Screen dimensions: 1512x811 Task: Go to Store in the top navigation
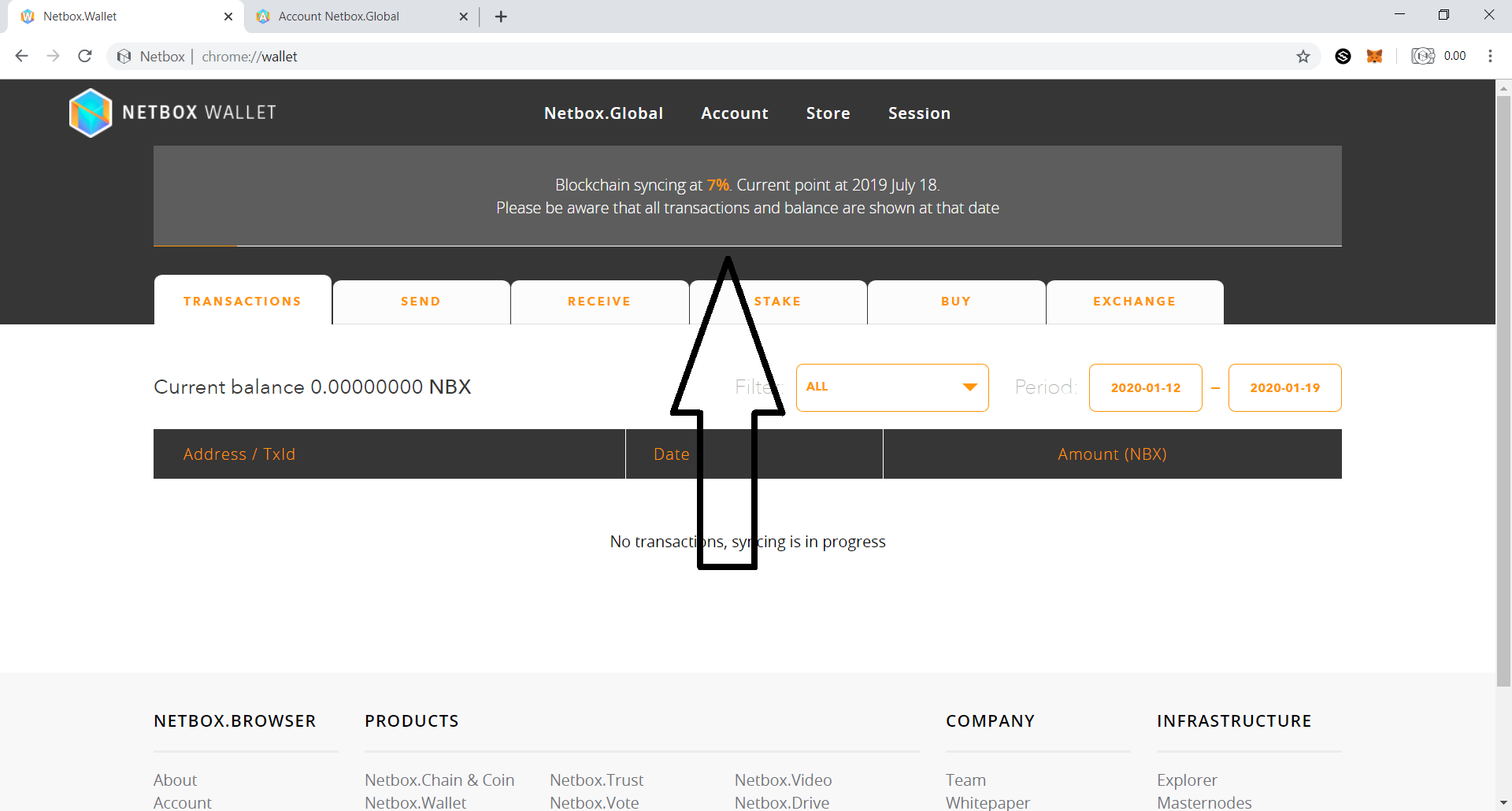click(828, 113)
